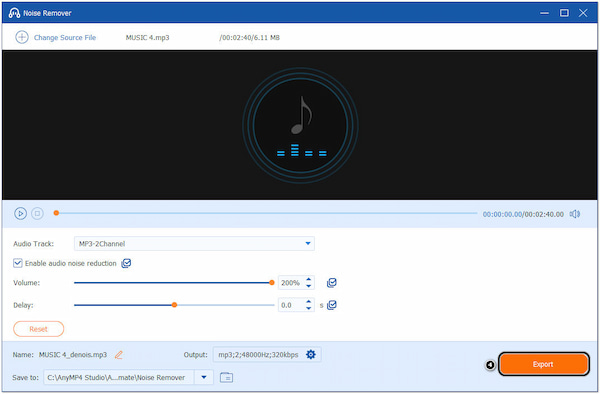Click the timestamp 00:00:00.00/00:02:40.00
Viewport: 600px width, 394px height.
[523, 214]
